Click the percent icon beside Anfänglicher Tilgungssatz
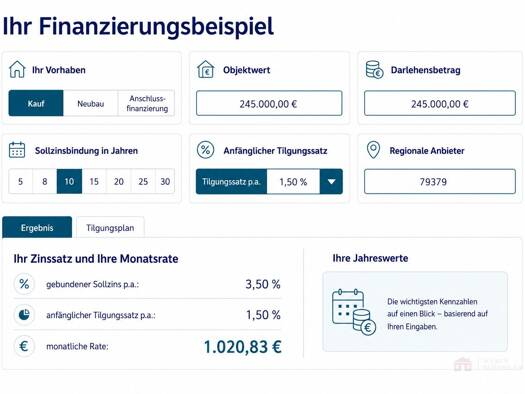The height and width of the screenshot is (394, 525). tap(205, 150)
